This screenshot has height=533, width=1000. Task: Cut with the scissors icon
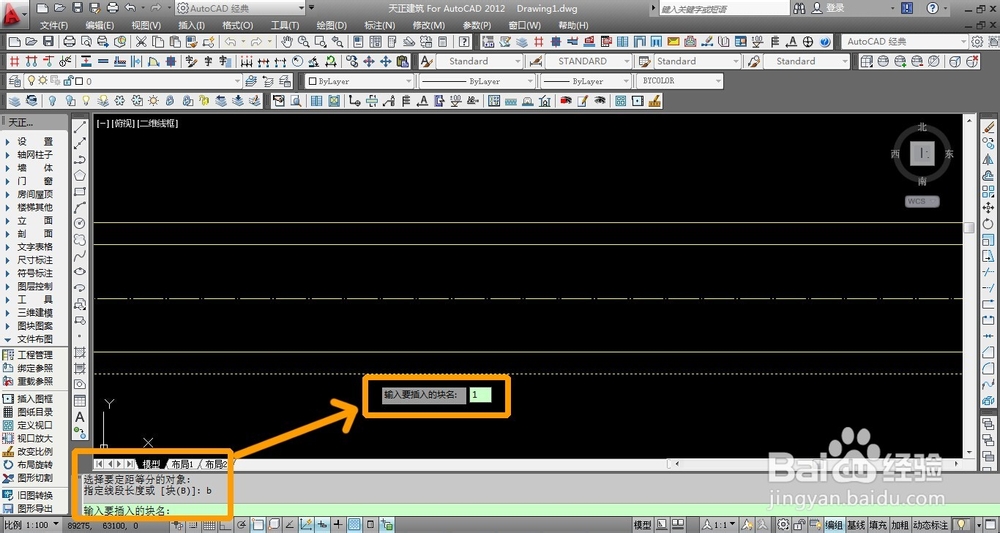tap(141, 41)
